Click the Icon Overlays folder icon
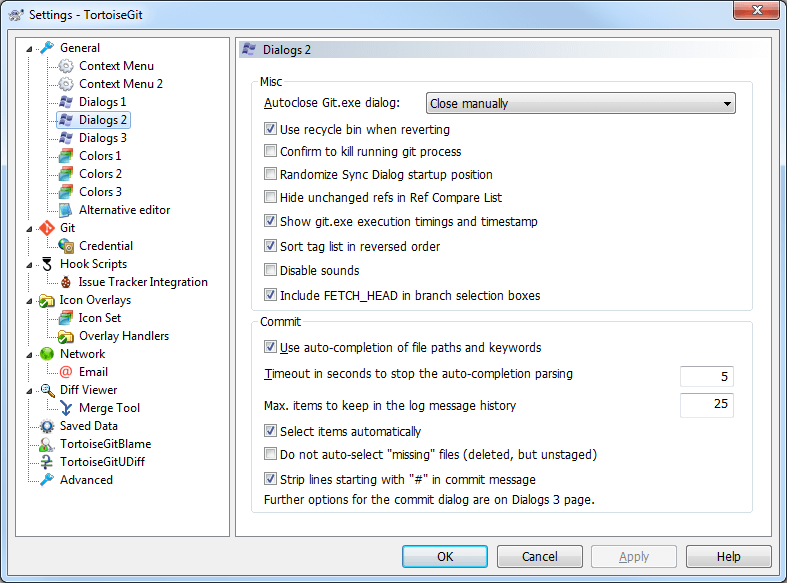This screenshot has height=583, width=787. coord(47,300)
